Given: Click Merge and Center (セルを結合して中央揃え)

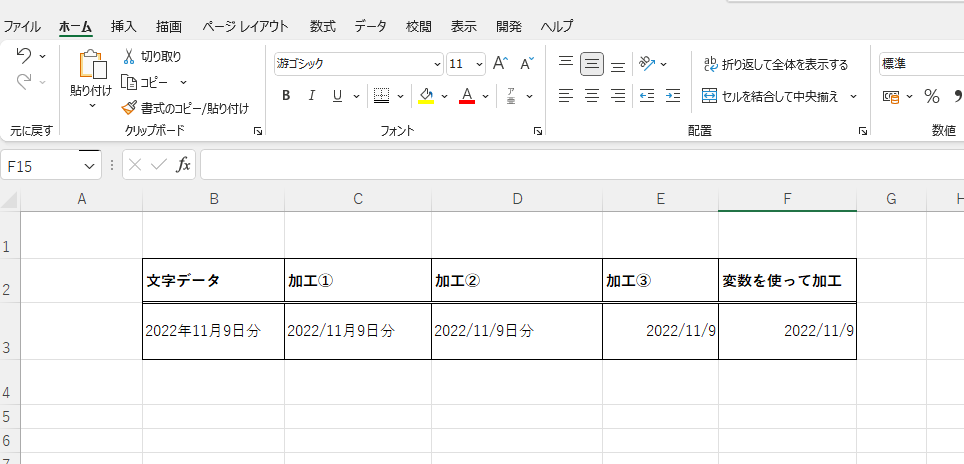Looking at the screenshot, I should tap(770, 96).
